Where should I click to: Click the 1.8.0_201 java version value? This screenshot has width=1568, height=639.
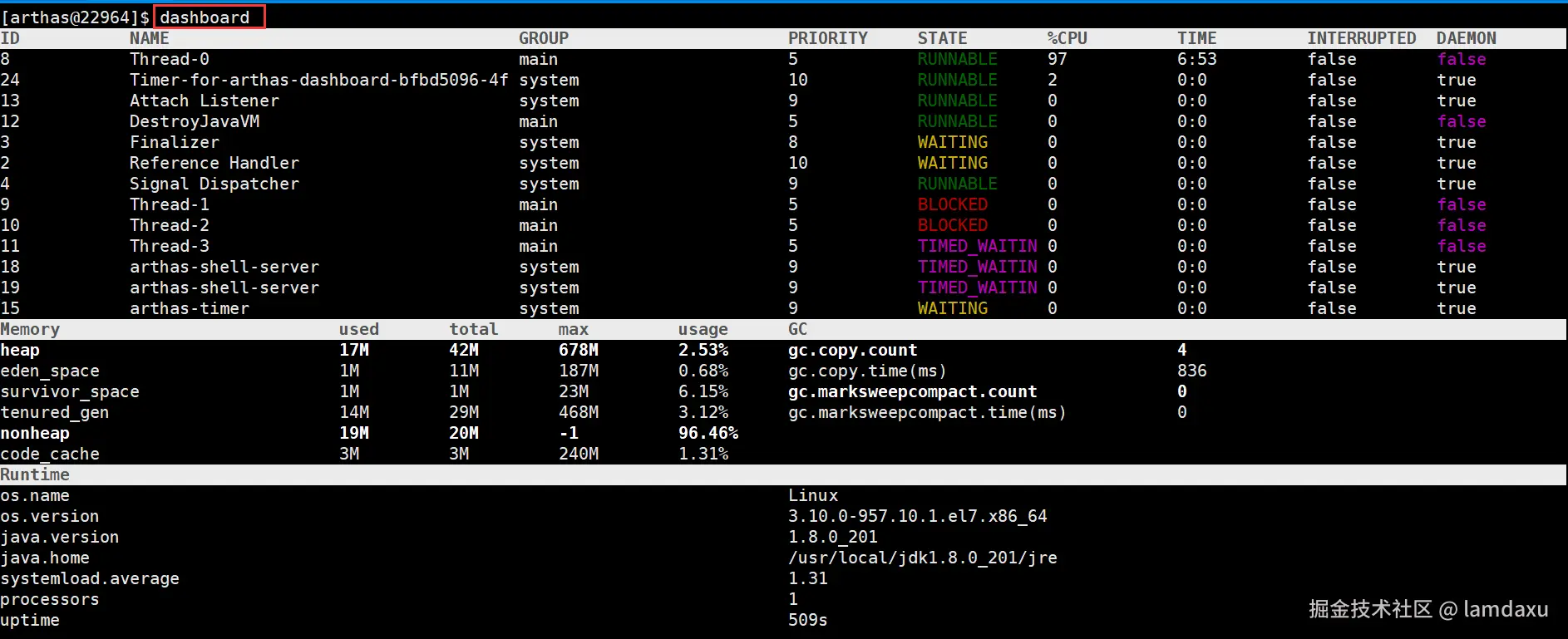[833, 537]
